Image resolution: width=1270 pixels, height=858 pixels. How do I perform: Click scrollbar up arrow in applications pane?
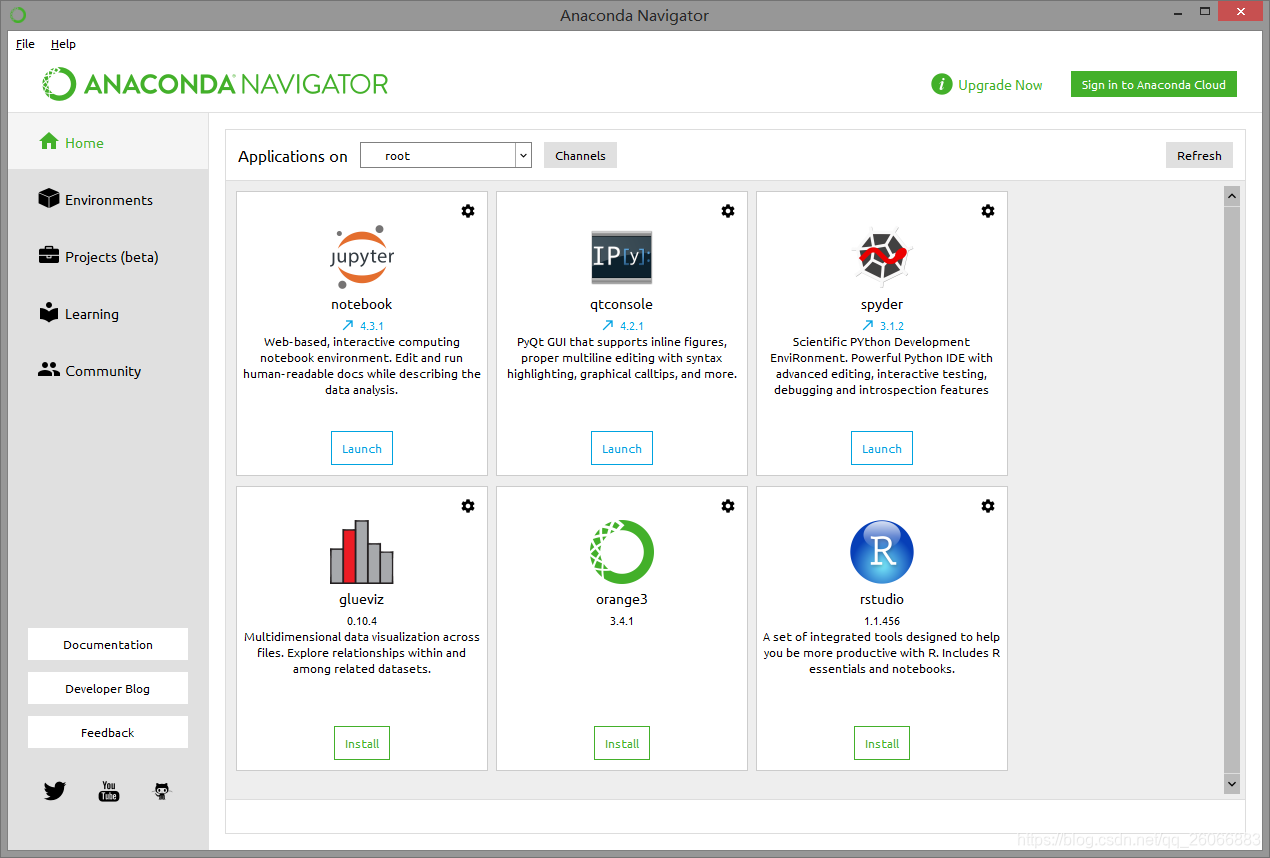1232,196
